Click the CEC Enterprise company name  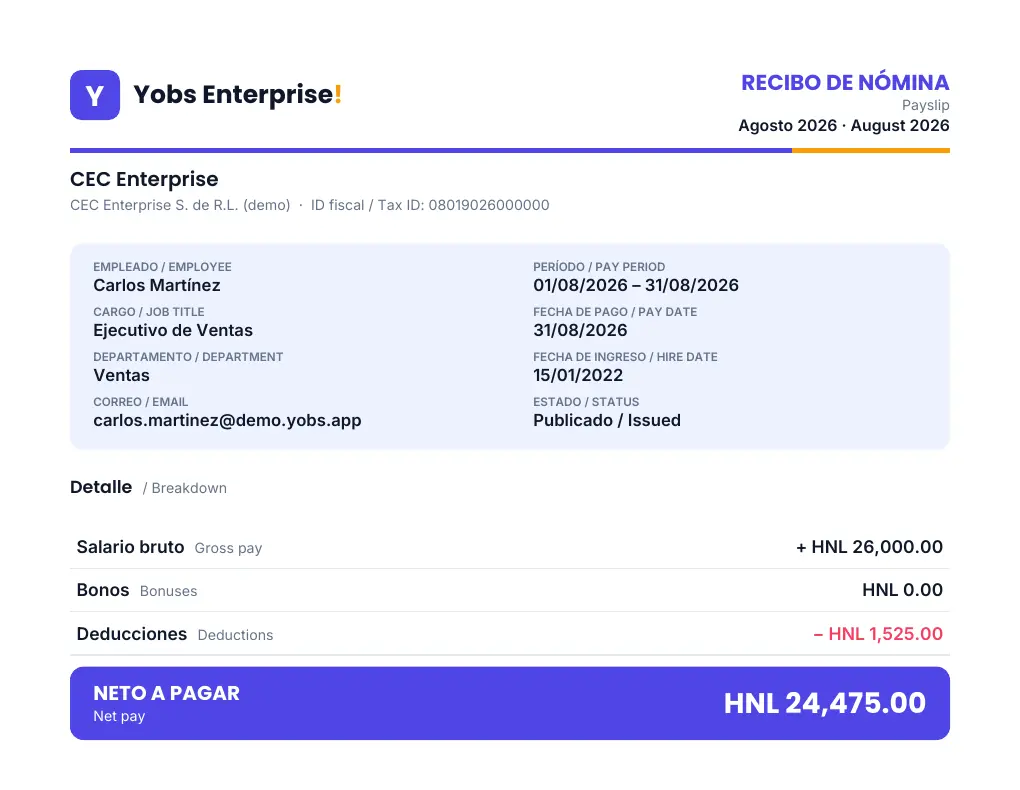(x=144, y=179)
